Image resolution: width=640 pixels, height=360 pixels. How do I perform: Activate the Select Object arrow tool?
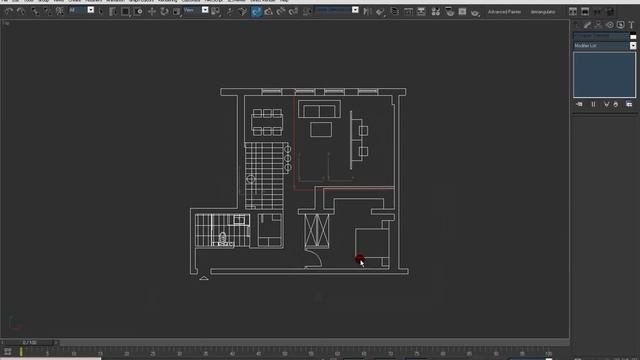(101, 12)
